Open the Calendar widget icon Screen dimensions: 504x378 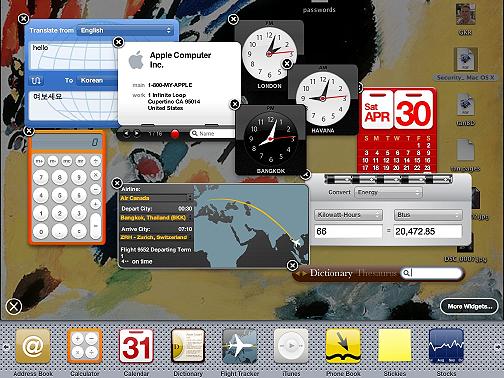[x=136, y=347]
